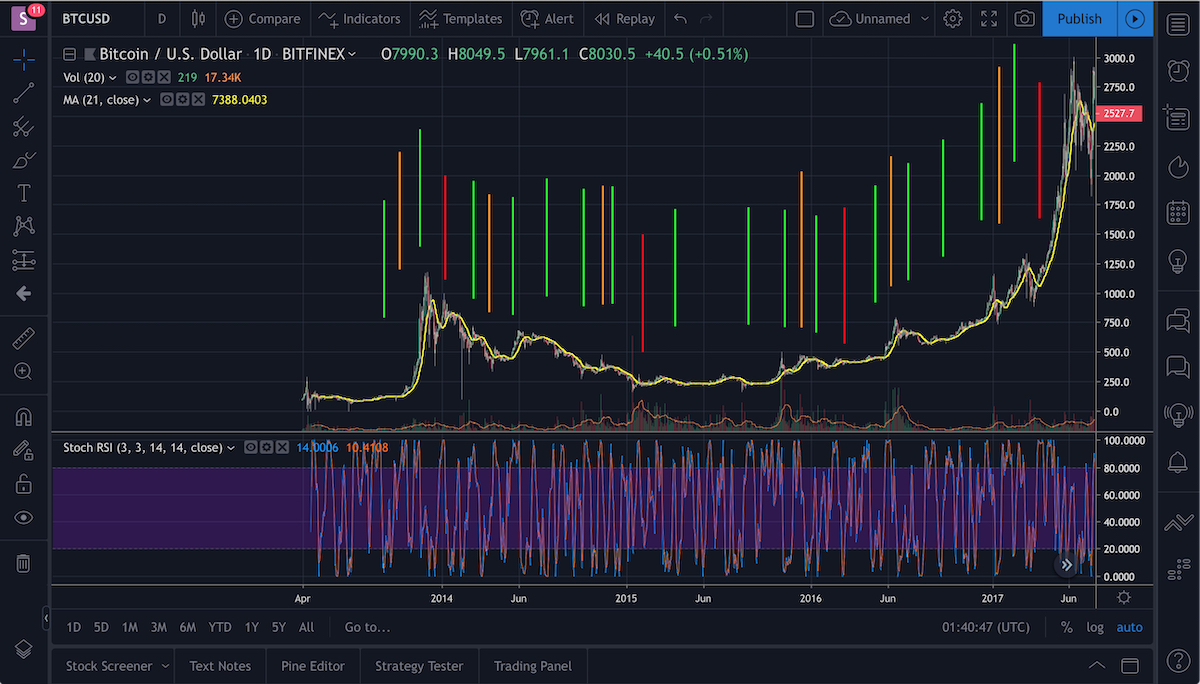Image resolution: width=1200 pixels, height=684 pixels.
Task: Take a chart snapshot with camera icon
Action: 1024,19
